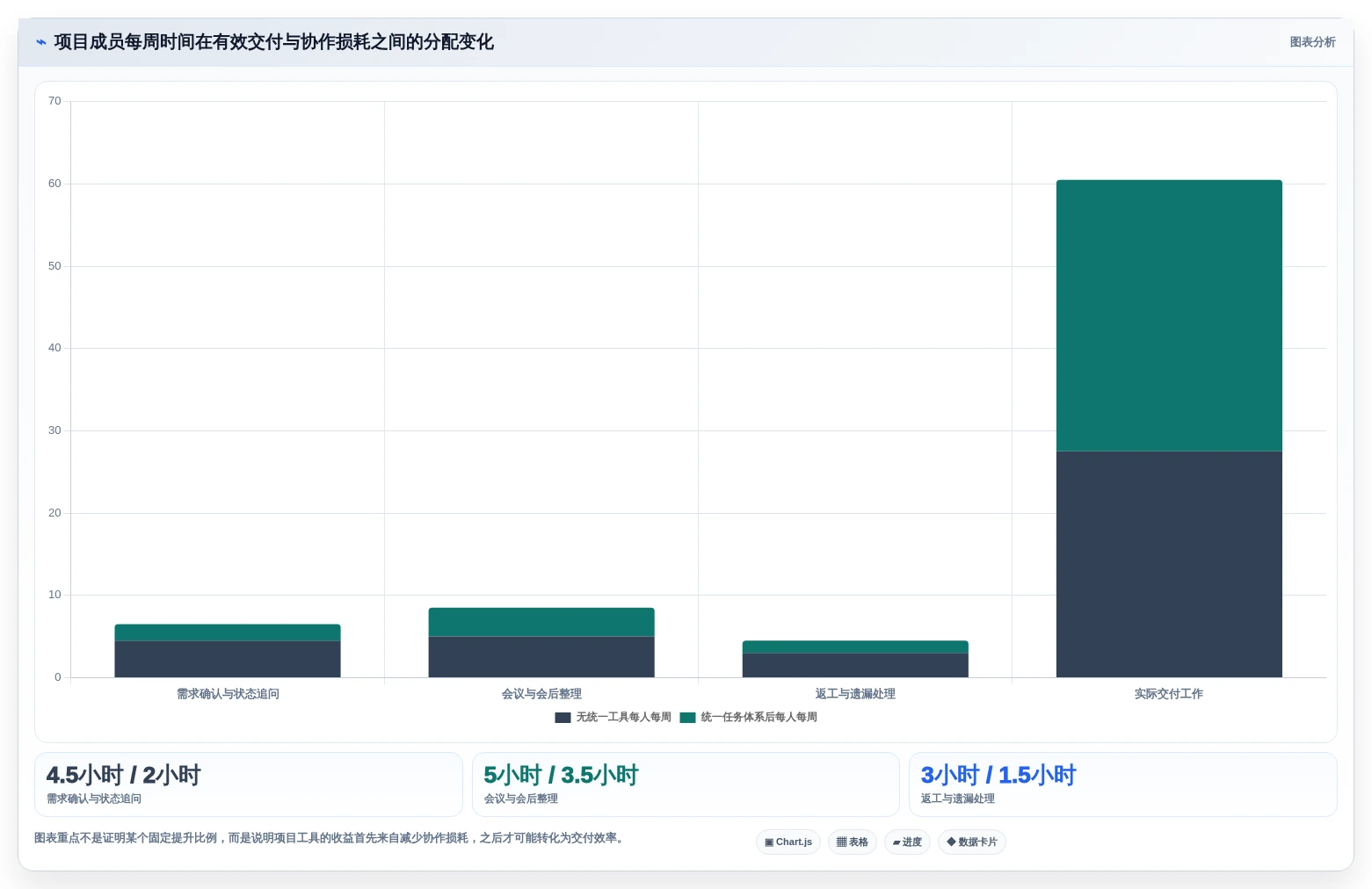The width and height of the screenshot is (1372, 889).
Task: Click the navy segment of 会议与会后整理 bar
Action: (541, 657)
